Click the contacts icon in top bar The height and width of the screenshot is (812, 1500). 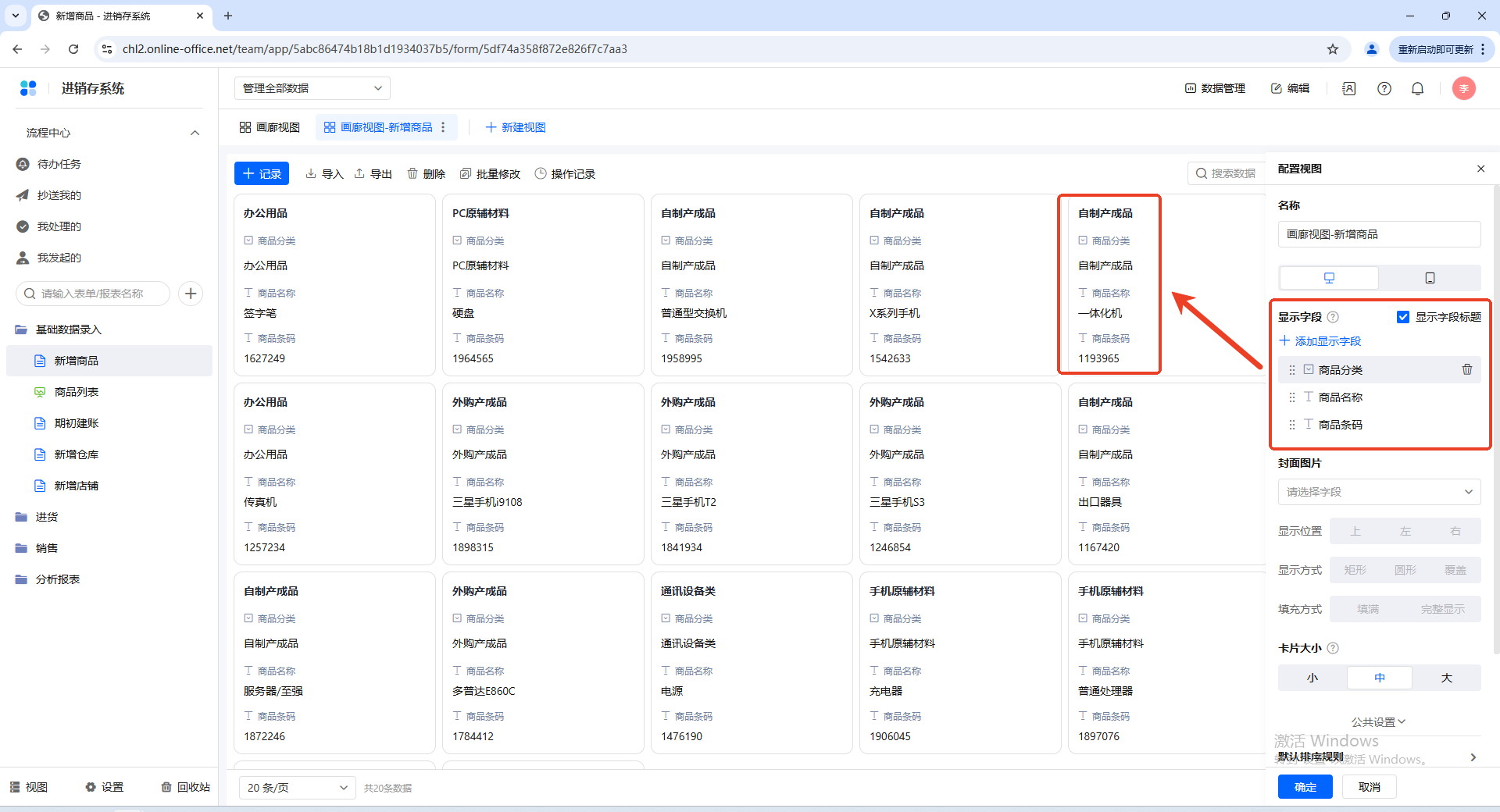(1348, 89)
